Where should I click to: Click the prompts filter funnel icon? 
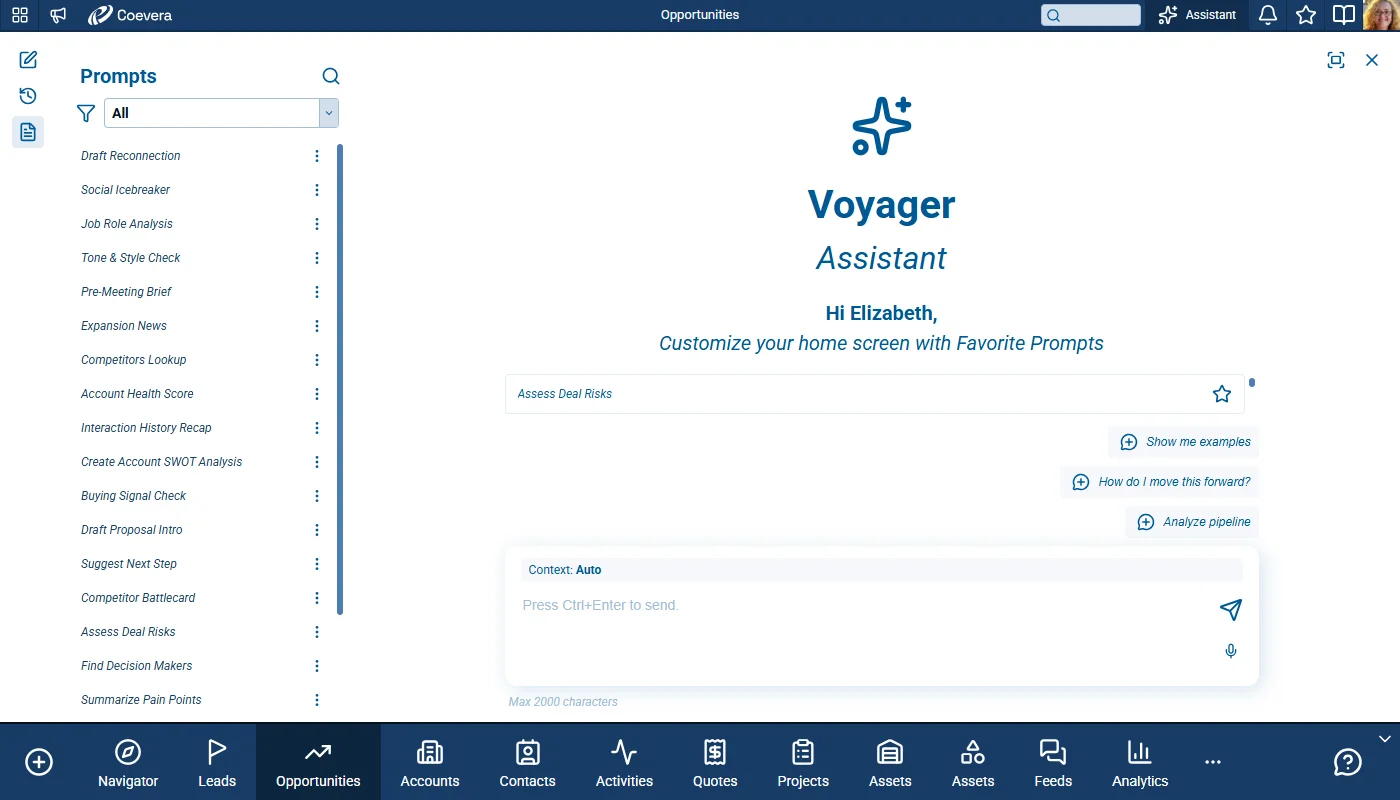[x=86, y=113]
